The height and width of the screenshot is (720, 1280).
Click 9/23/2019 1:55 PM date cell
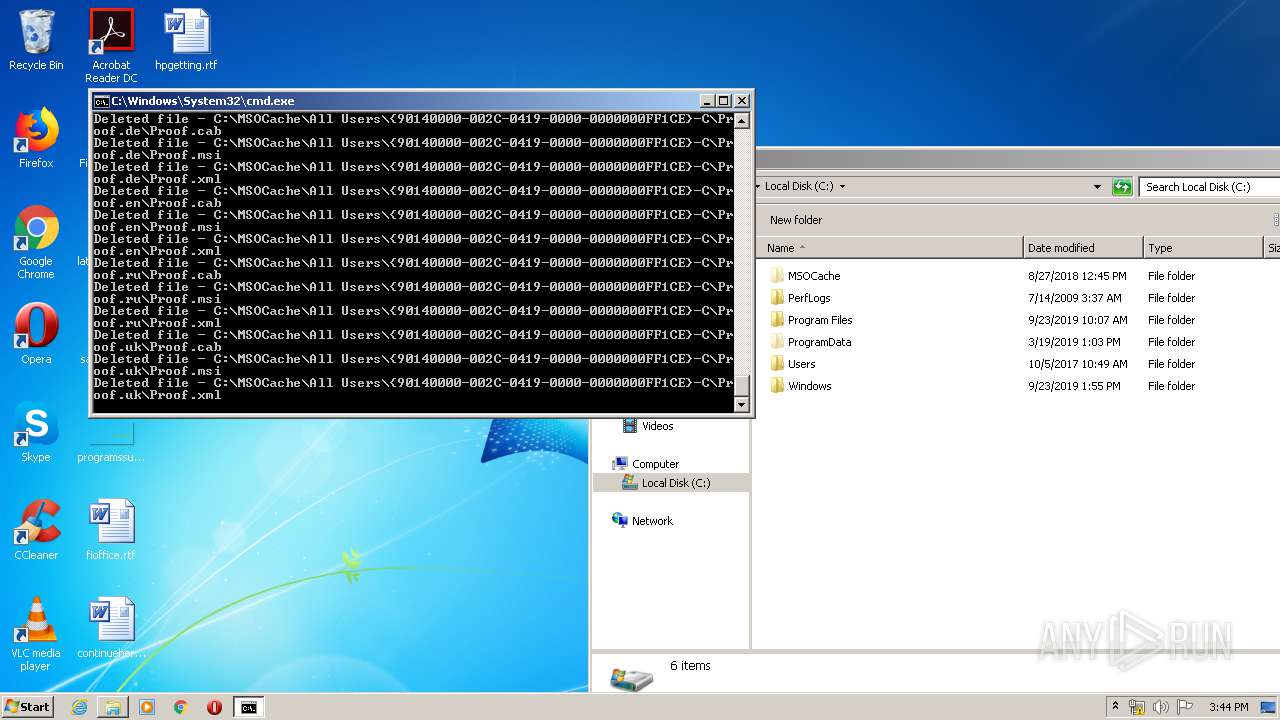point(1074,386)
